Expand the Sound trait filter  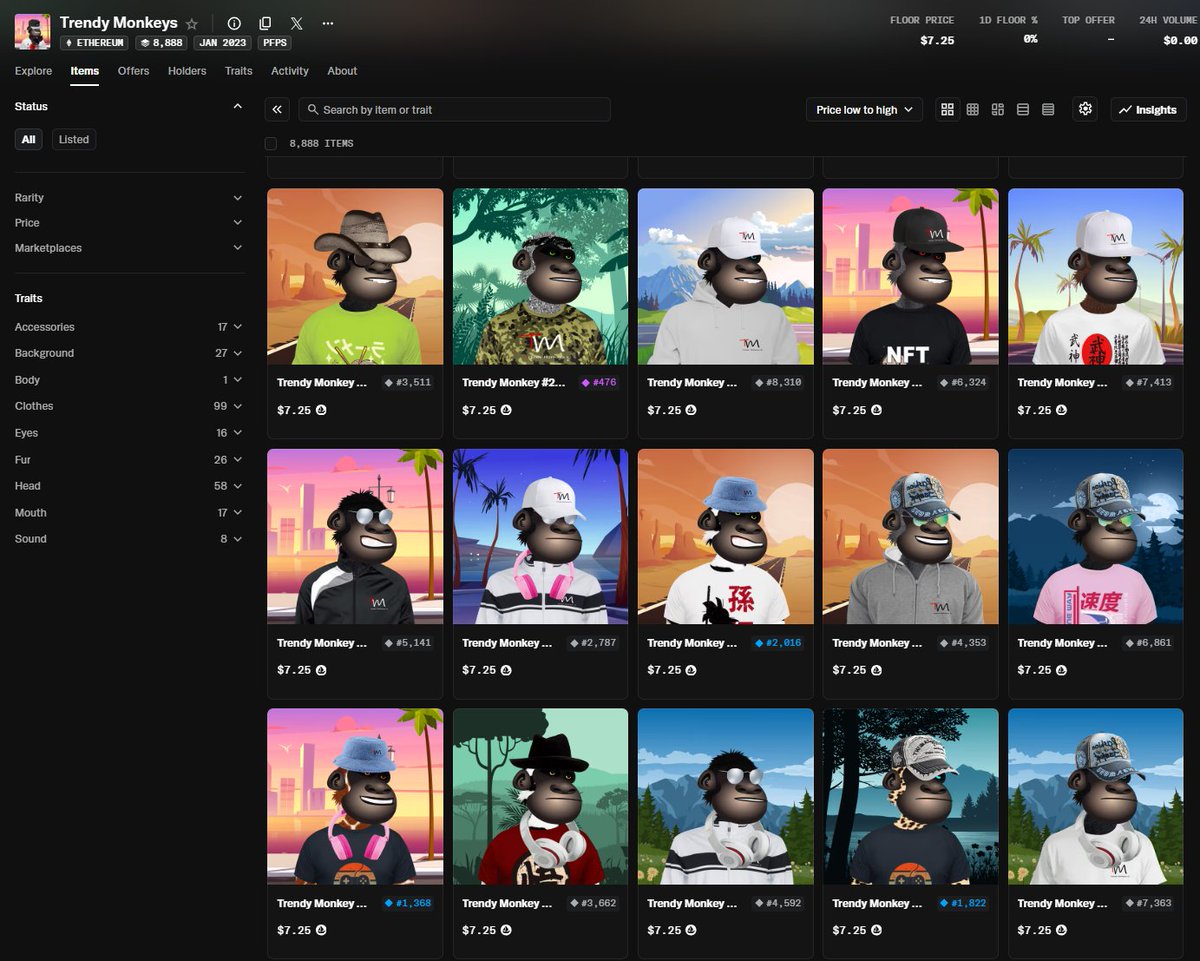129,539
